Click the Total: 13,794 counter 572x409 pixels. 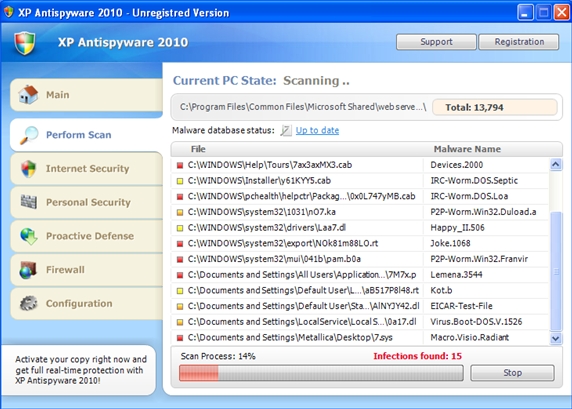point(495,107)
